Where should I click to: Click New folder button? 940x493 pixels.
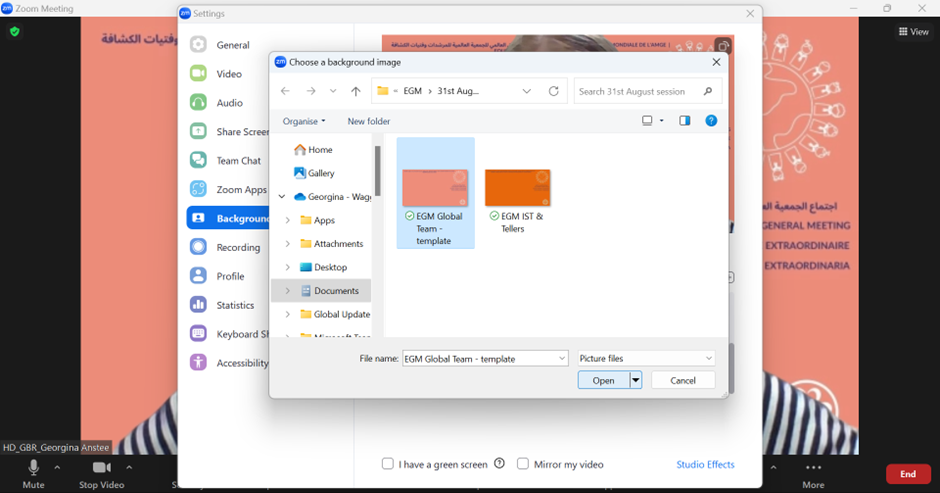369,121
